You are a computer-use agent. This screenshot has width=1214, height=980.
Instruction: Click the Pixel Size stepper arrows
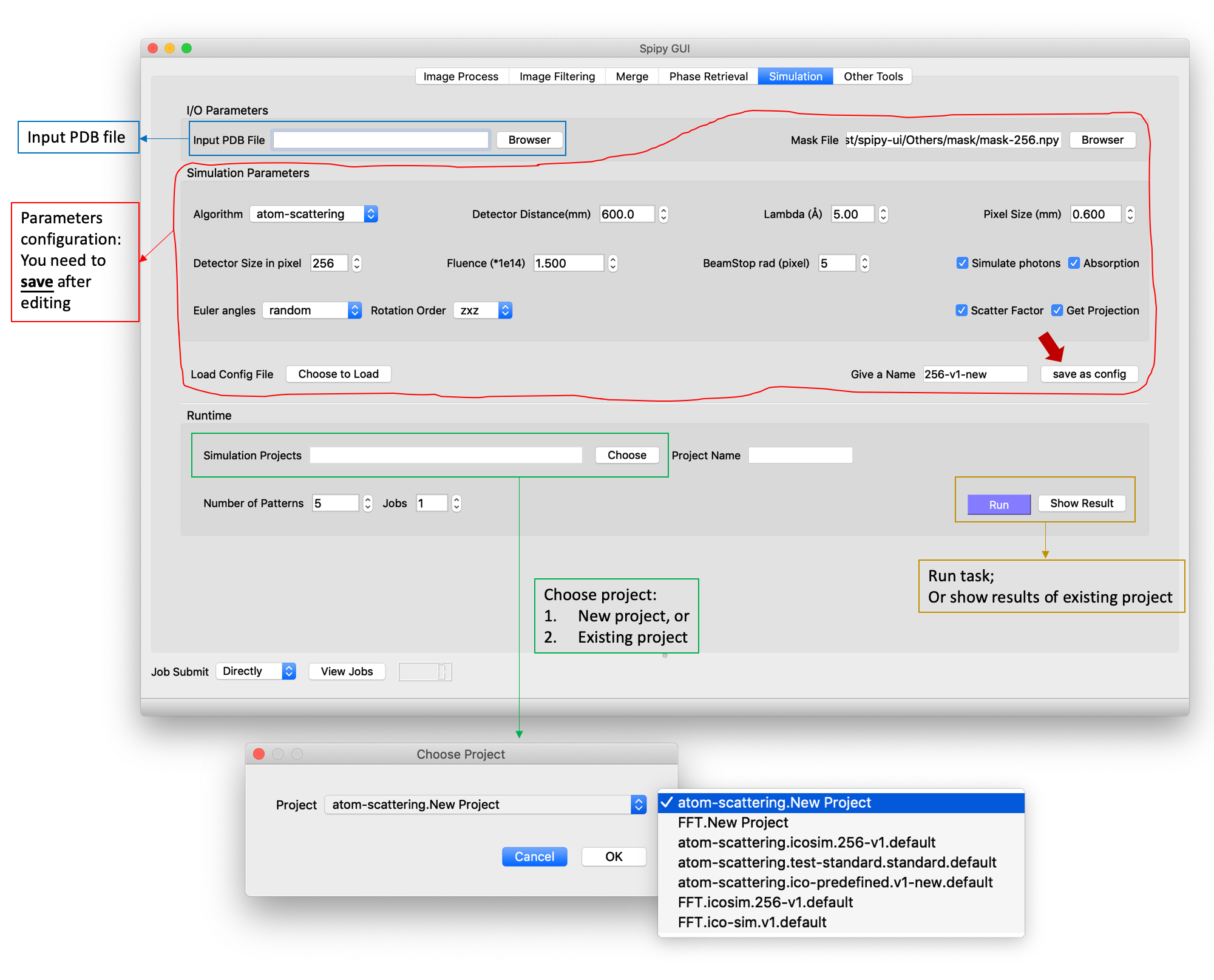pyautogui.click(x=1130, y=214)
